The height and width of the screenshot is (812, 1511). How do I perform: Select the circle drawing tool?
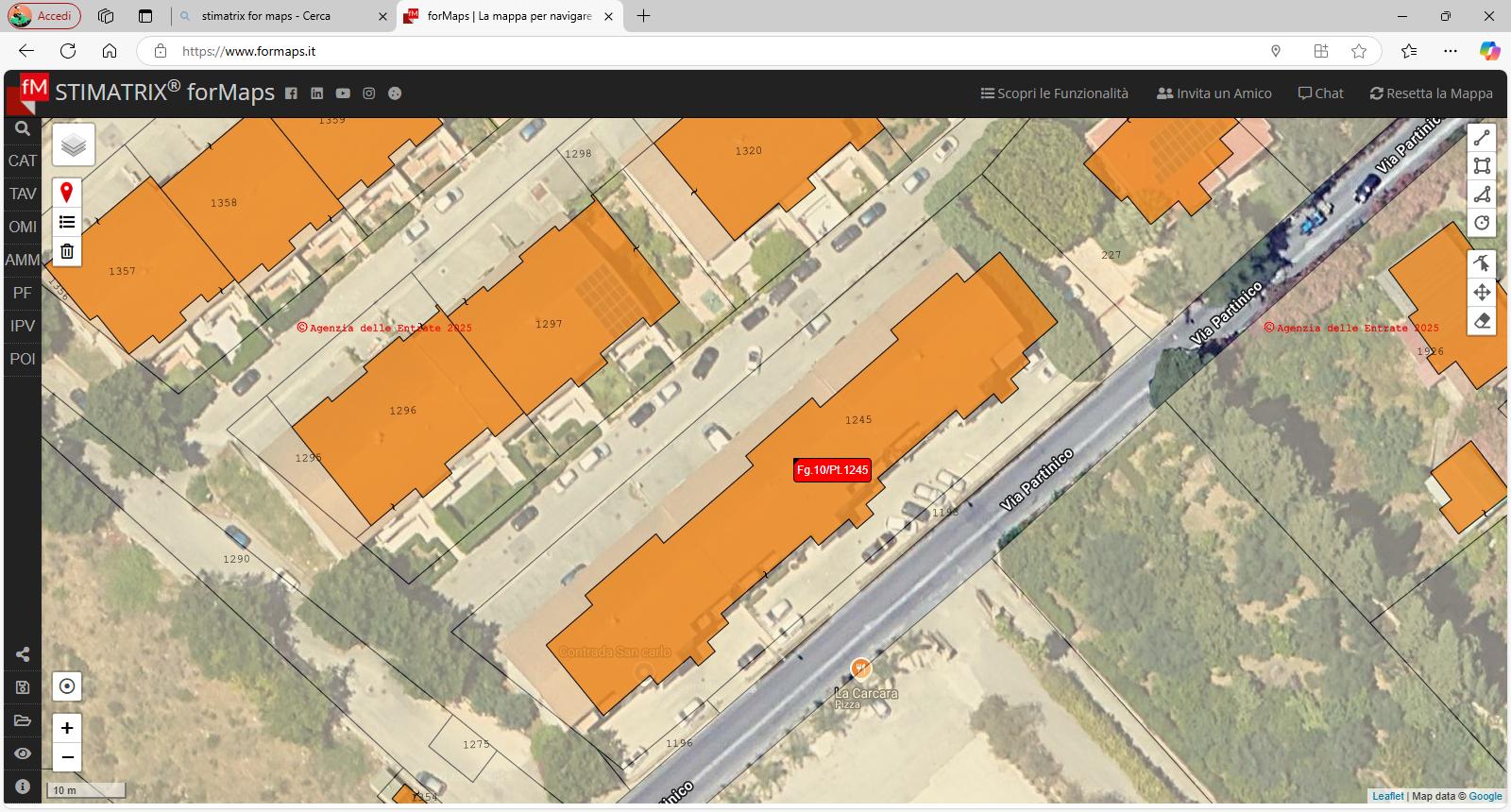tap(1481, 224)
